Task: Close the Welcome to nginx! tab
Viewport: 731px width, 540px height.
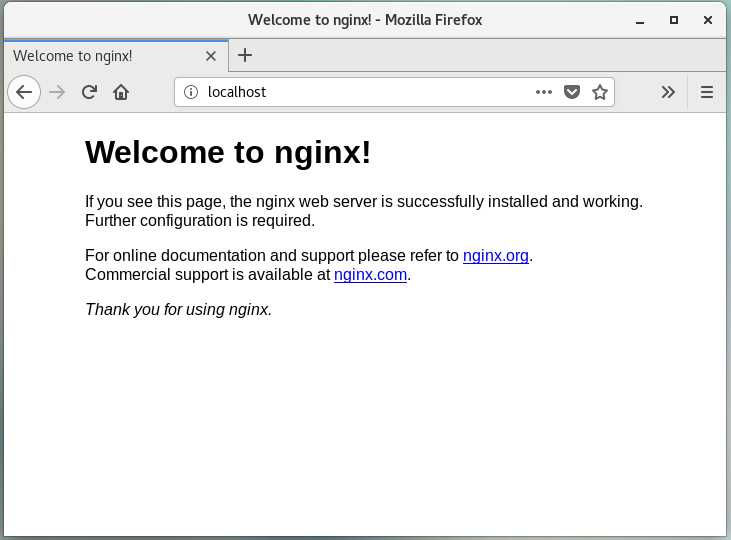Action: (211, 56)
